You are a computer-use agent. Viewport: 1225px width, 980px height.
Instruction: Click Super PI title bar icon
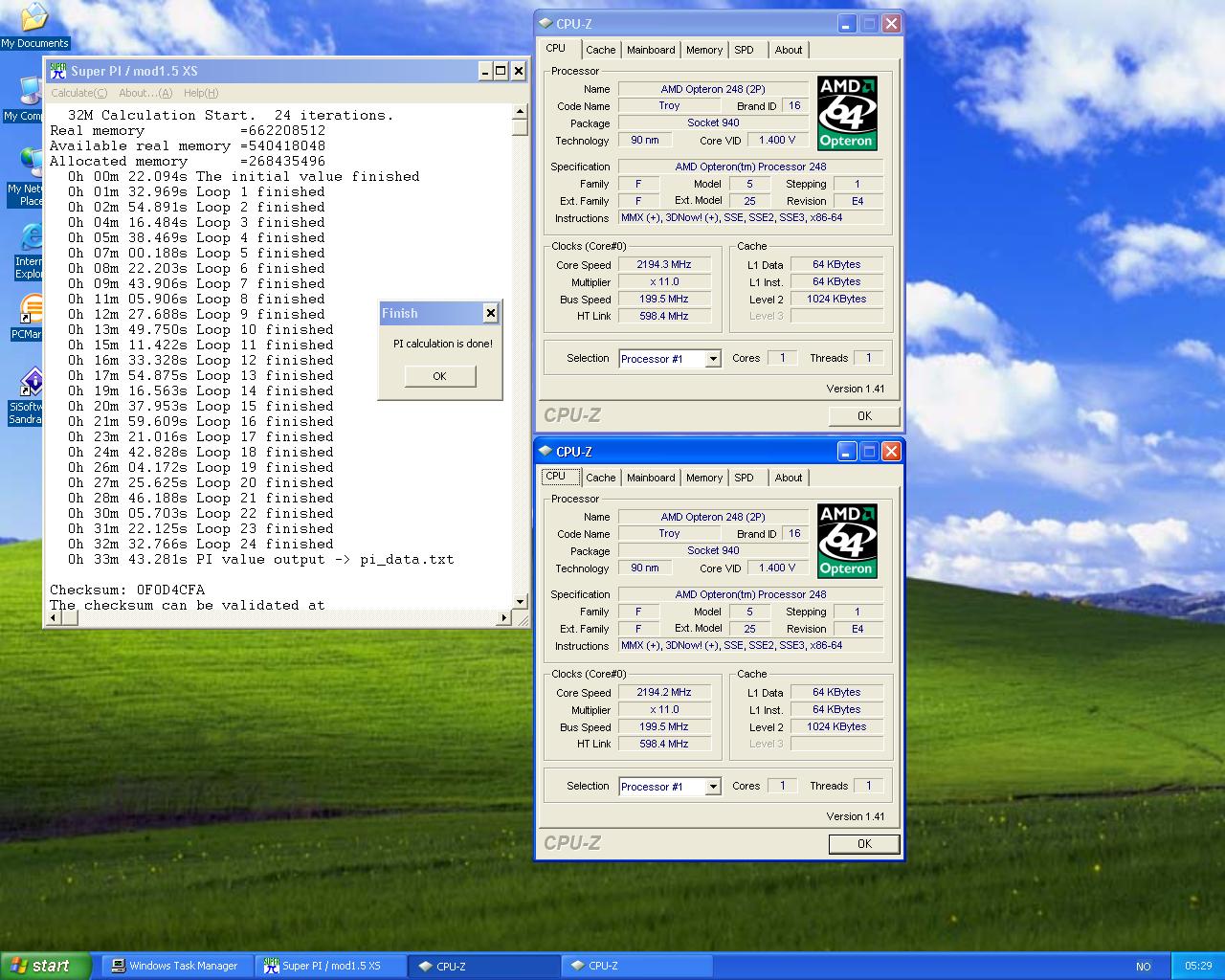57,71
